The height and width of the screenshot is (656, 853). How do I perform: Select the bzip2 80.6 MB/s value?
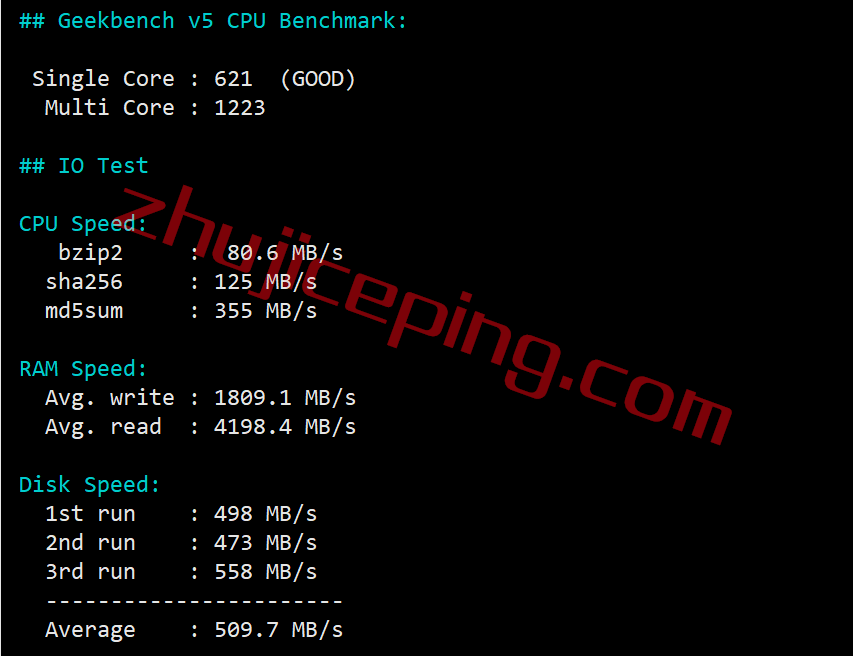click(x=285, y=253)
